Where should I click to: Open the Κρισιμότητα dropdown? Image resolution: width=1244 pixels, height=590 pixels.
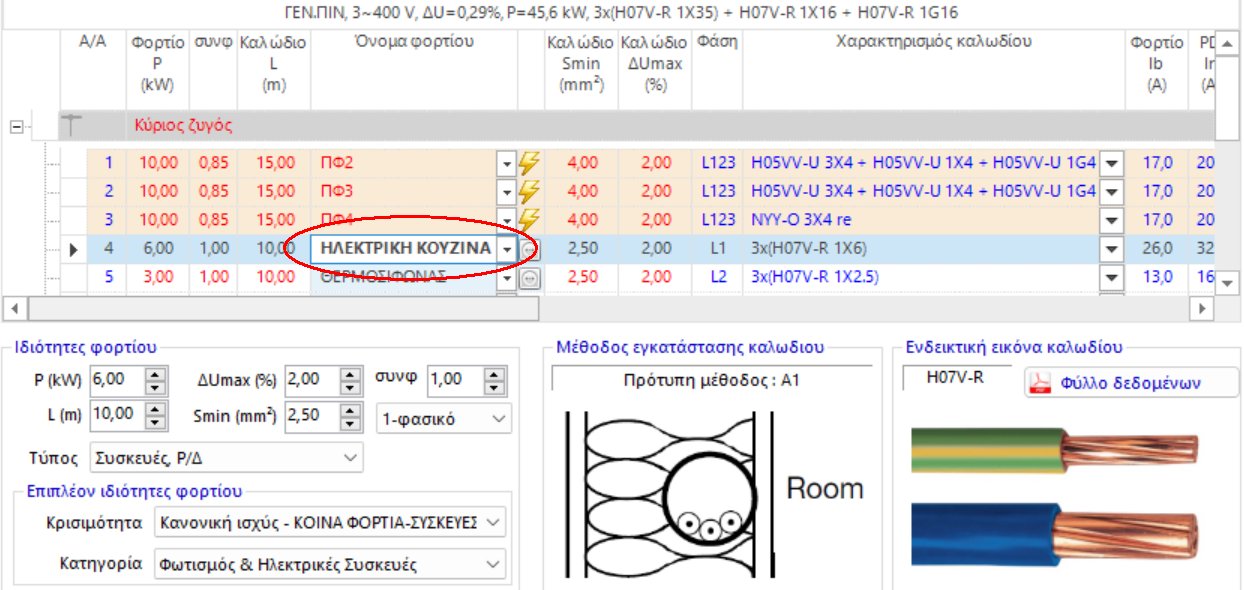490,521
